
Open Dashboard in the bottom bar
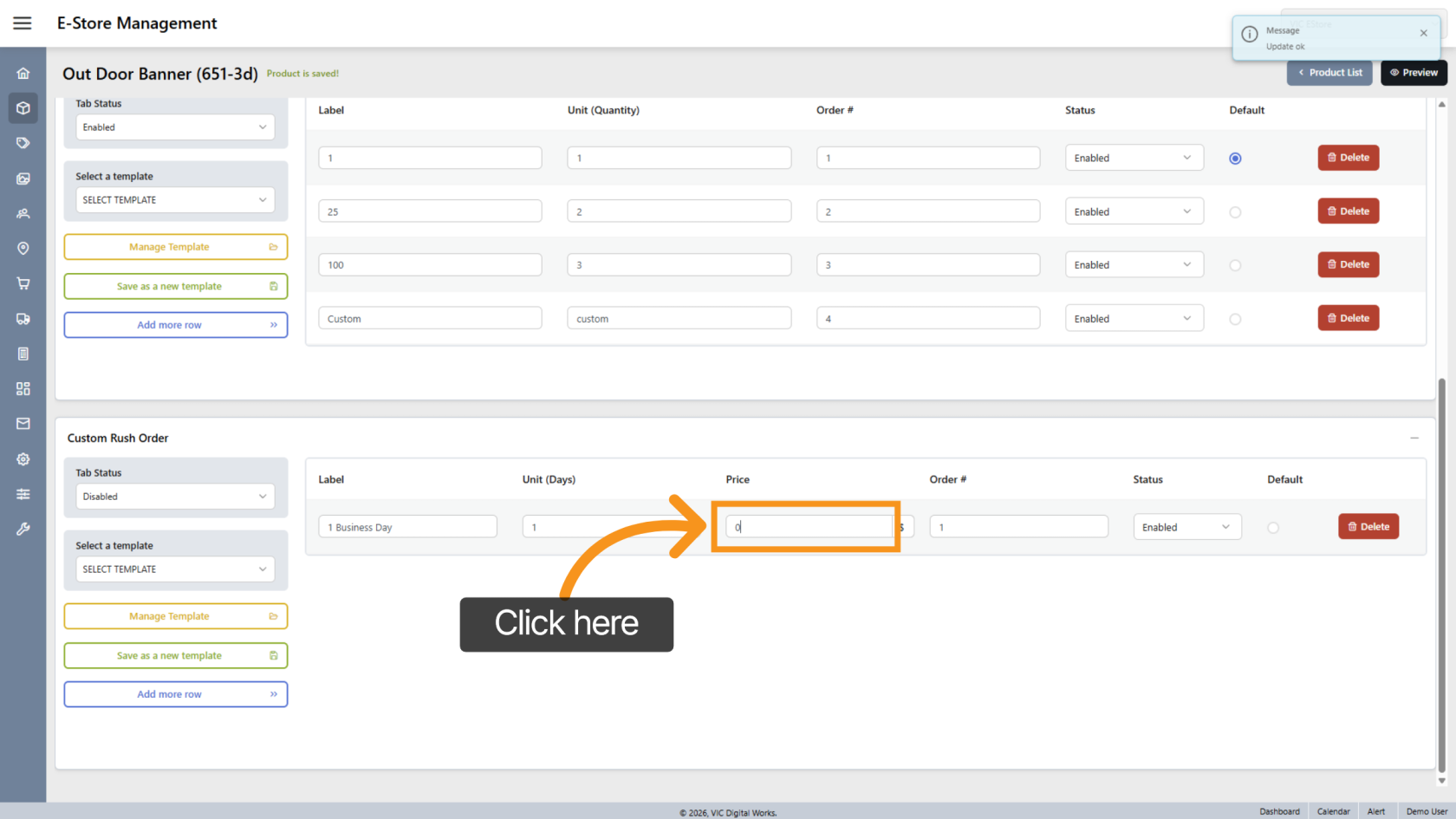tap(1279, 811)
